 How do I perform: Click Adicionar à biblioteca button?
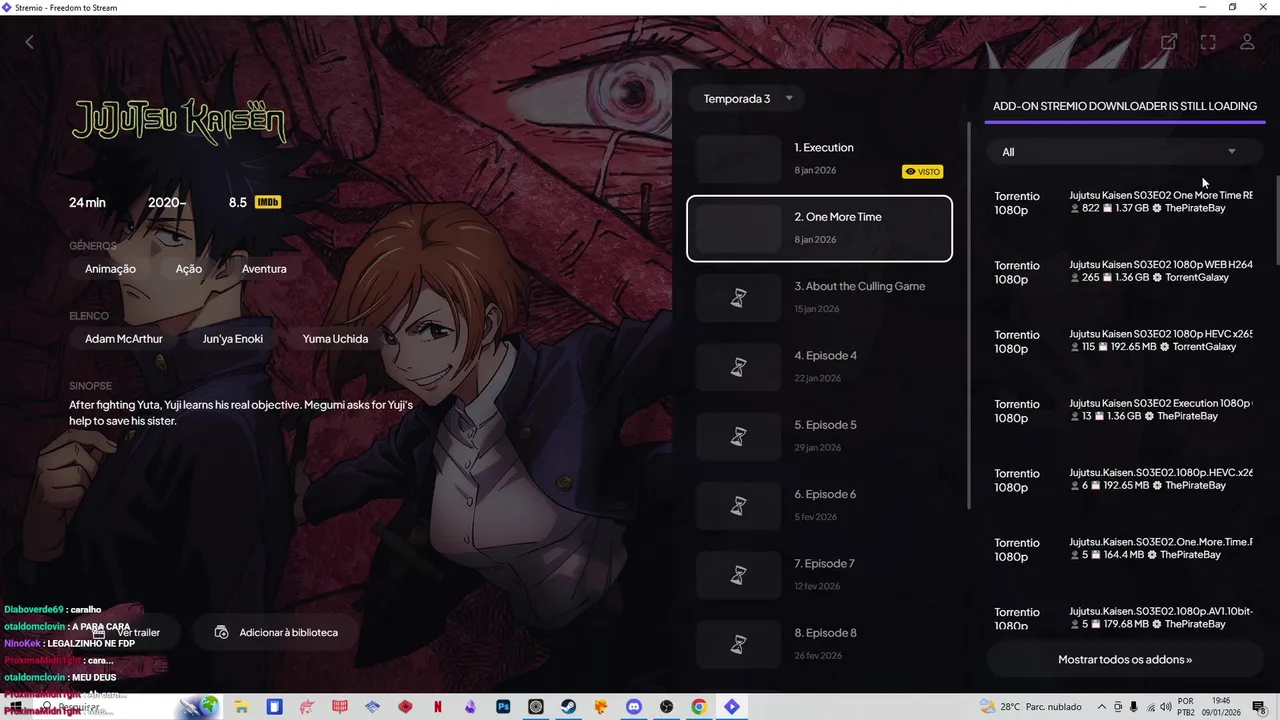pos(276,633)
